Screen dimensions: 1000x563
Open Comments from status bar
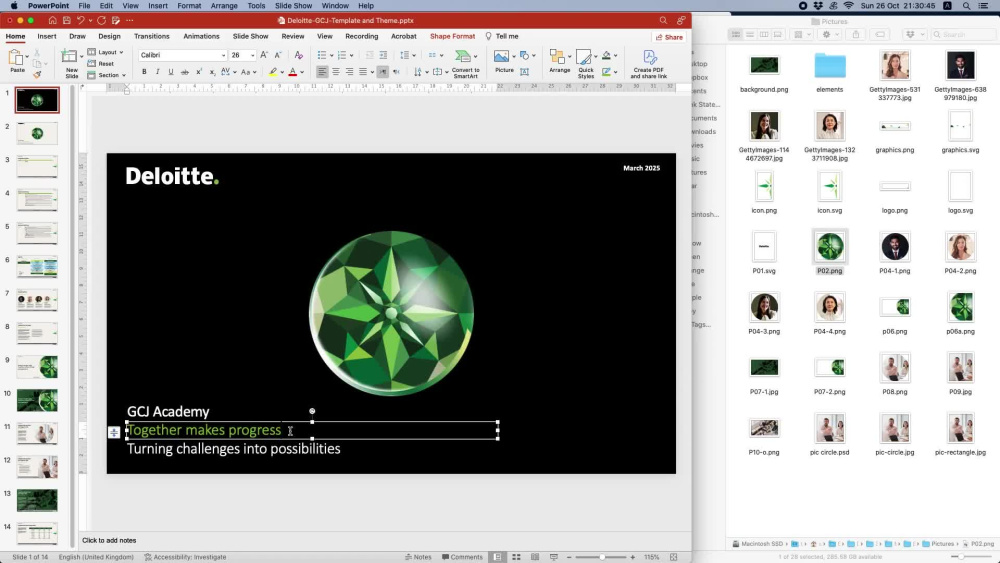(x=462, y=557)
